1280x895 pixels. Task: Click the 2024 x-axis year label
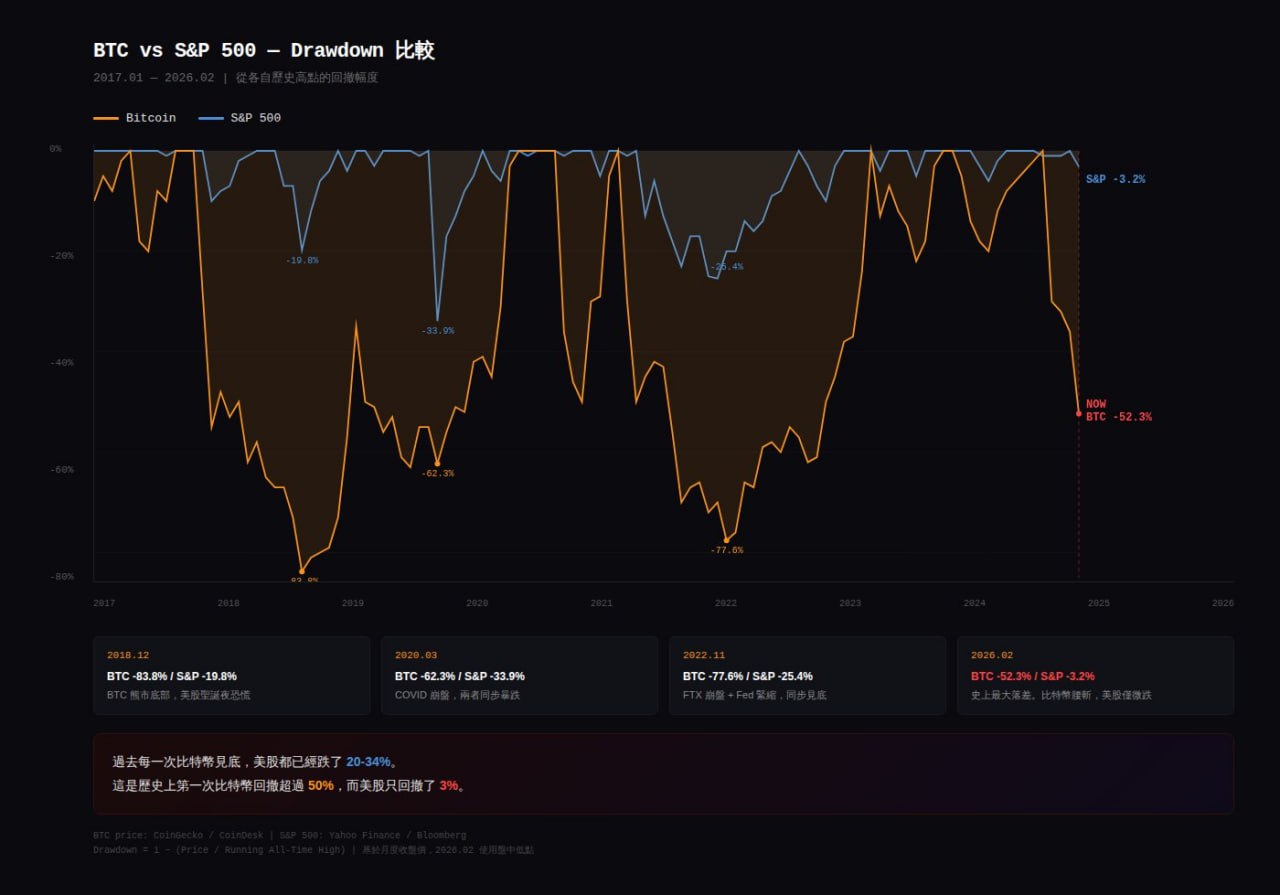974,603
